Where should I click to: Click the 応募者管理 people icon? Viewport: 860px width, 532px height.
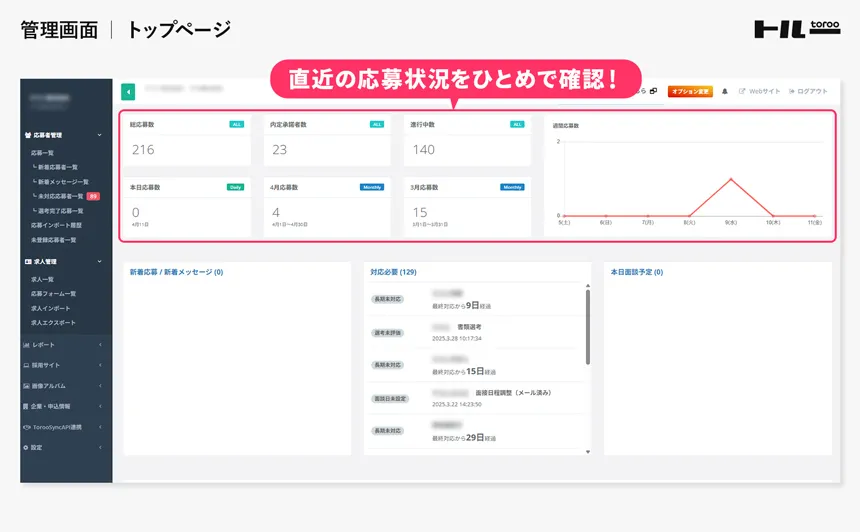27,135
